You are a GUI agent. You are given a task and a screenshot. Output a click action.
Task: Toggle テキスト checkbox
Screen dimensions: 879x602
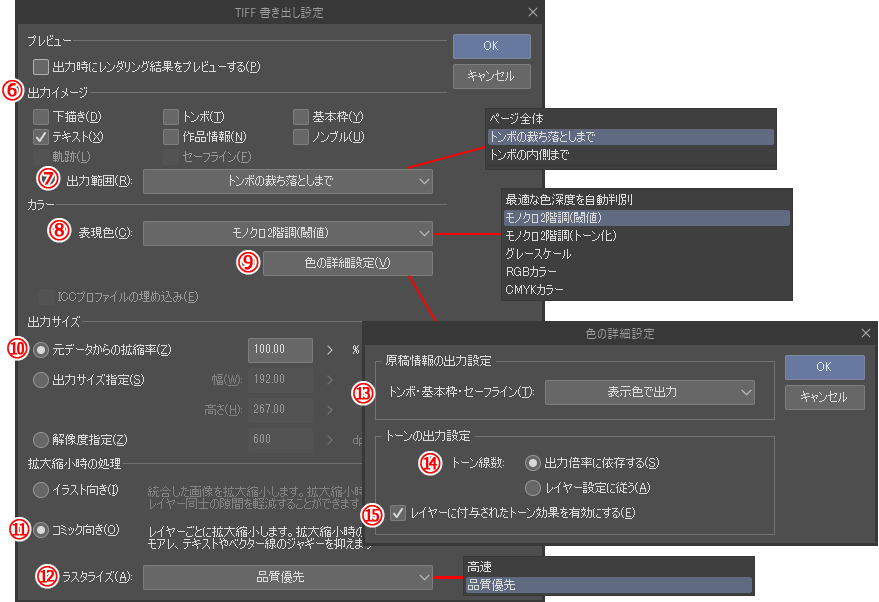tap(40, 137)
